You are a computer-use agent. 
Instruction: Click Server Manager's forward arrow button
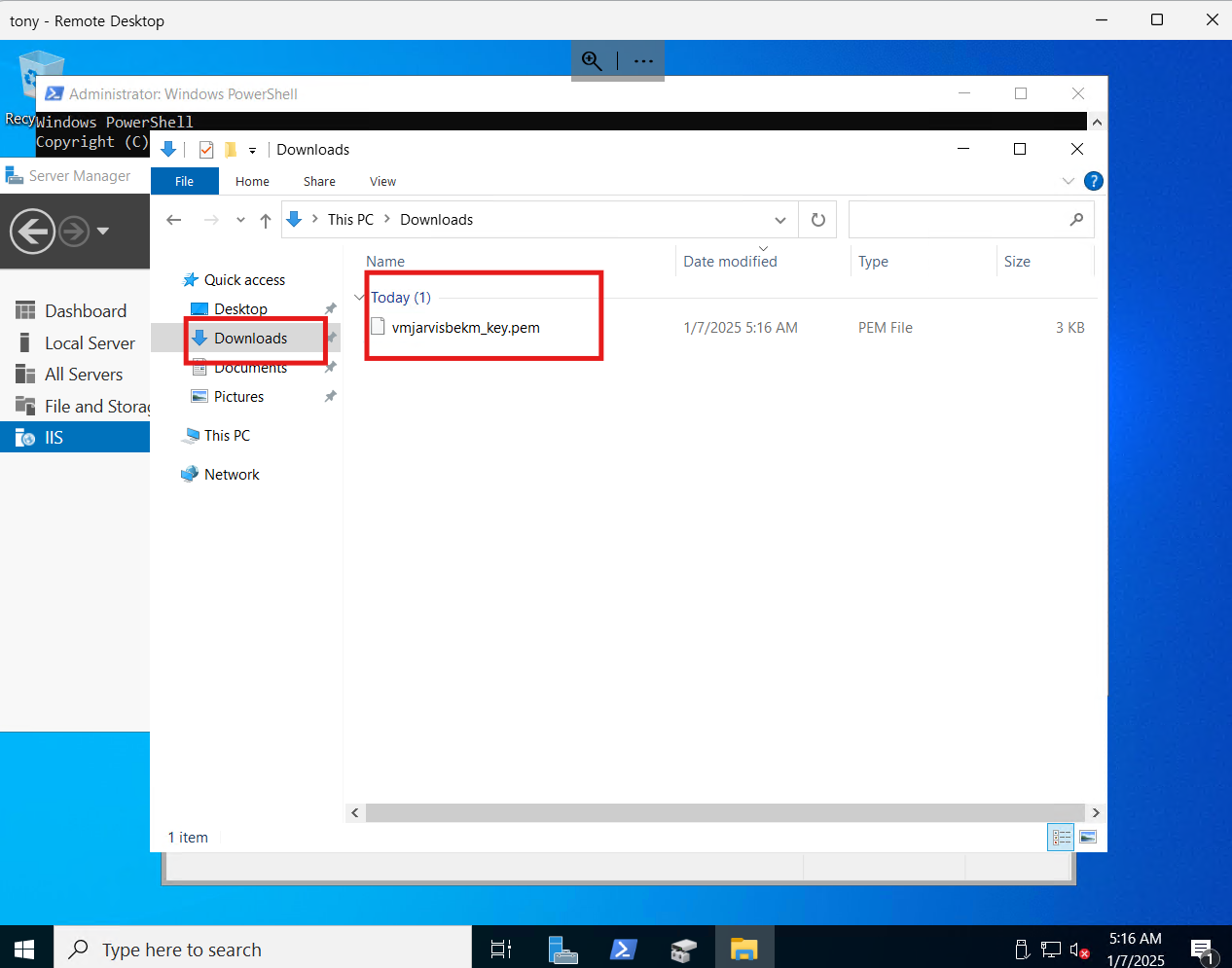pos(74,232)
